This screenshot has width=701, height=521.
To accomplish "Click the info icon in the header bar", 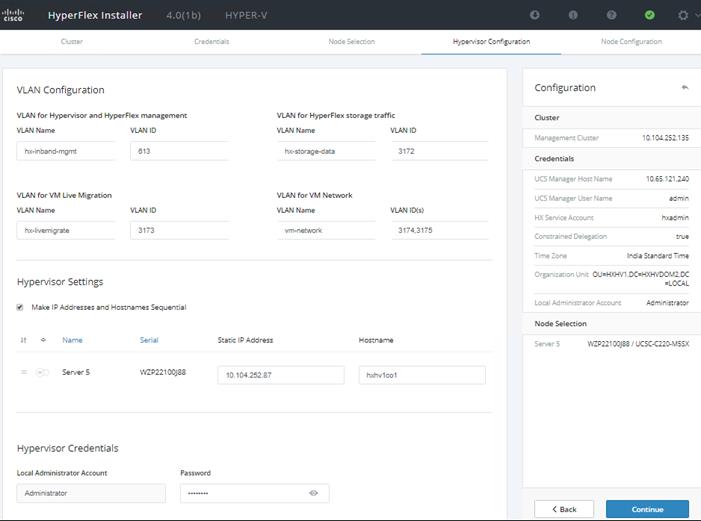I will (x=573, y=15).
